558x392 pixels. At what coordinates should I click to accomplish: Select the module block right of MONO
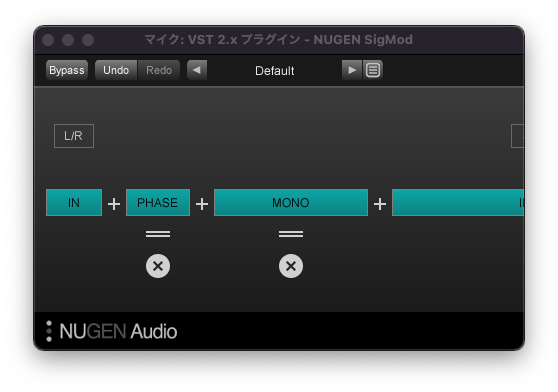(x=458, y=202)
